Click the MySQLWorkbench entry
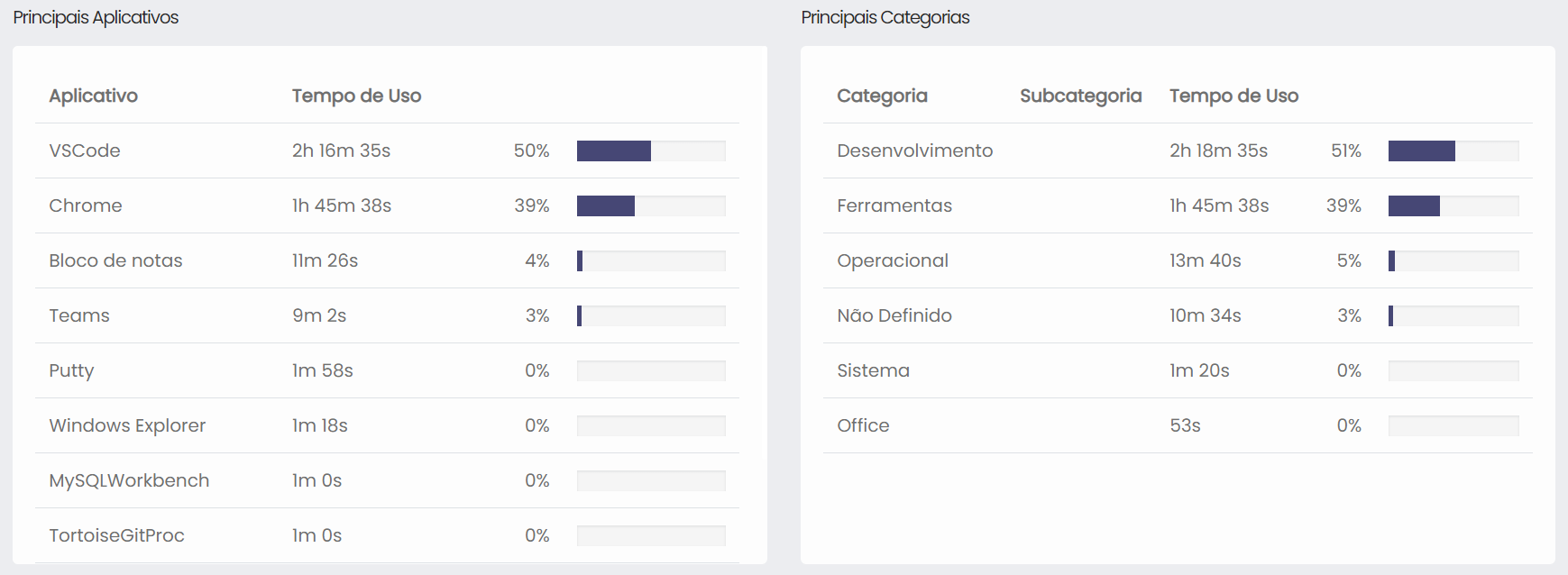Image resolution: width=1568 pixels, height=575 pixels. click(x=129, y=480)
